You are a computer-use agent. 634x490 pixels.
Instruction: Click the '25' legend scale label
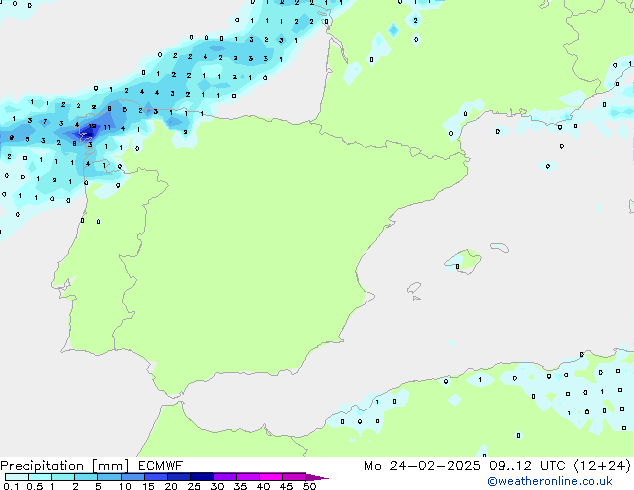[194, 486]
